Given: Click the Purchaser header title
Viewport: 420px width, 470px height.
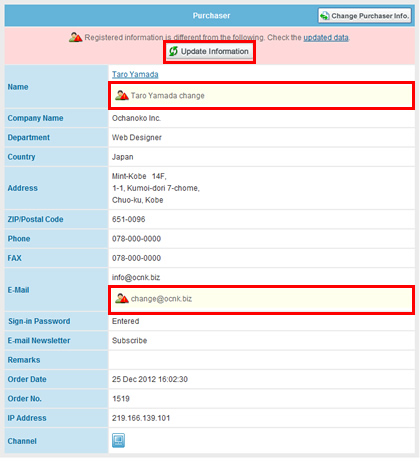Looking at the screenshot, I should [211, 16].
